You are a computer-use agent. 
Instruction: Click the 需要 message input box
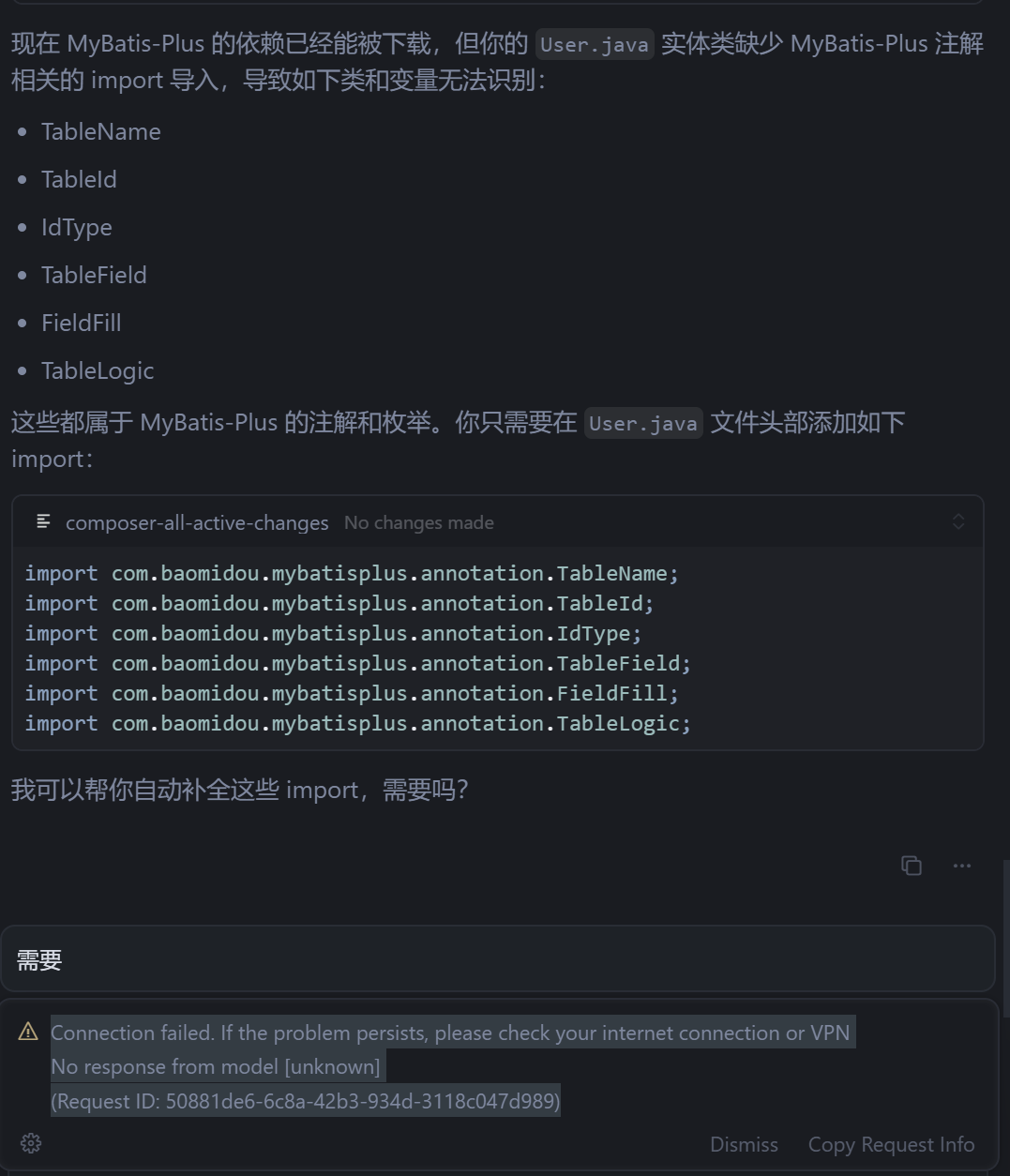click(498, 958)
